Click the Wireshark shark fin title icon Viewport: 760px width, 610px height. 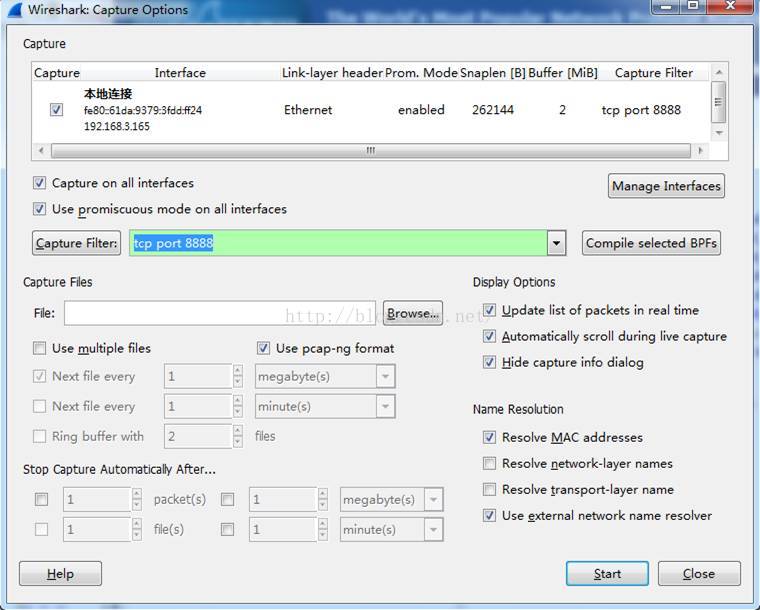15,10
